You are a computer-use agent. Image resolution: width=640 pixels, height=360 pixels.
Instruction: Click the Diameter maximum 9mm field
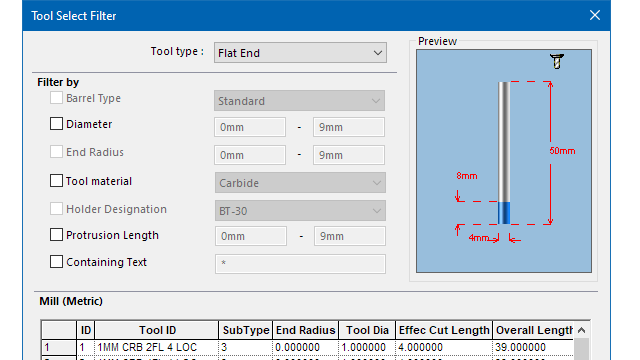(349, 127)
